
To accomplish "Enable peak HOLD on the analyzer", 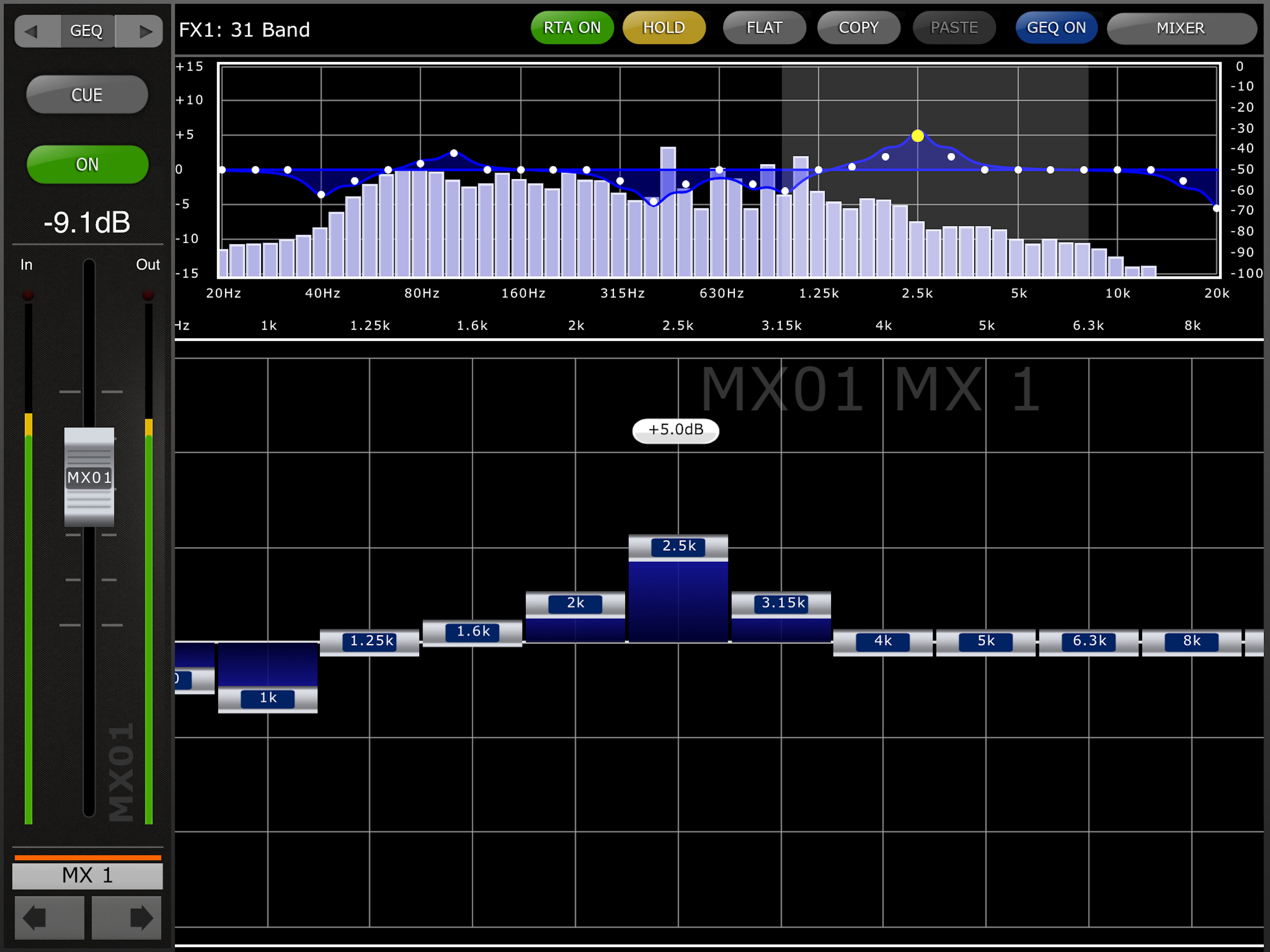I will [664, 28].
